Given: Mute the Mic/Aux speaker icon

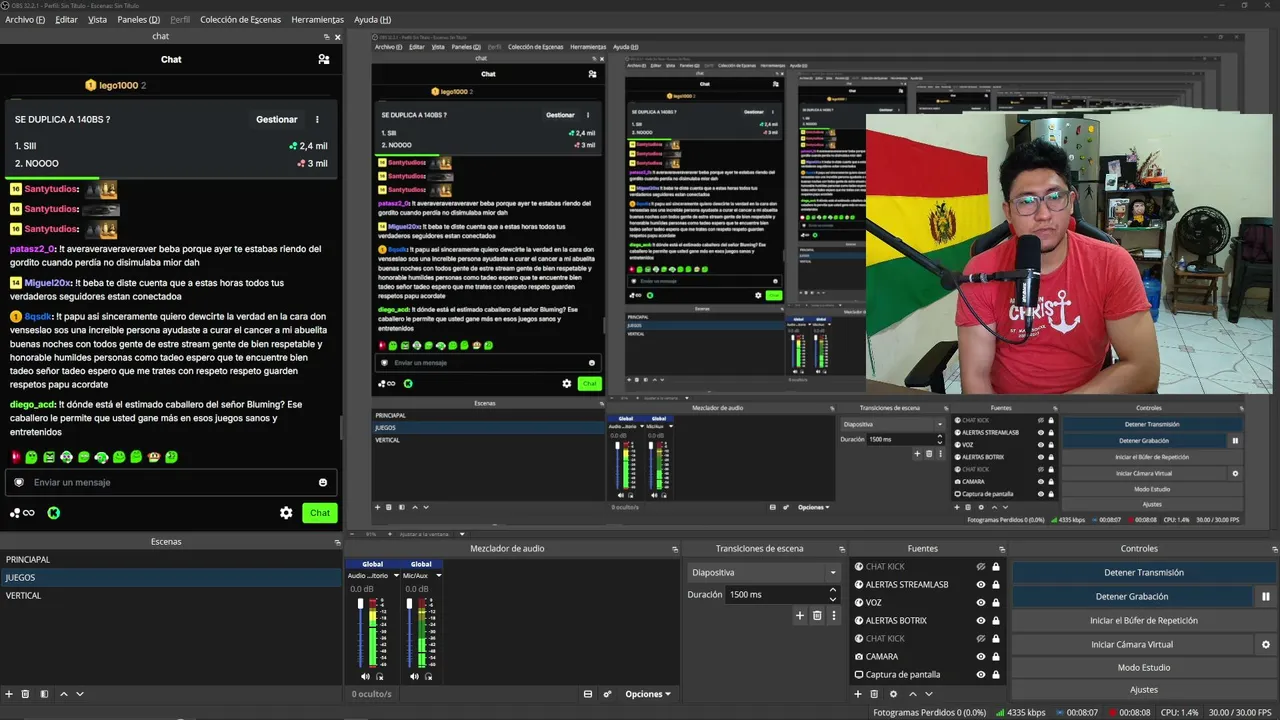Looking at the screenshot, I should coord(415,676).
